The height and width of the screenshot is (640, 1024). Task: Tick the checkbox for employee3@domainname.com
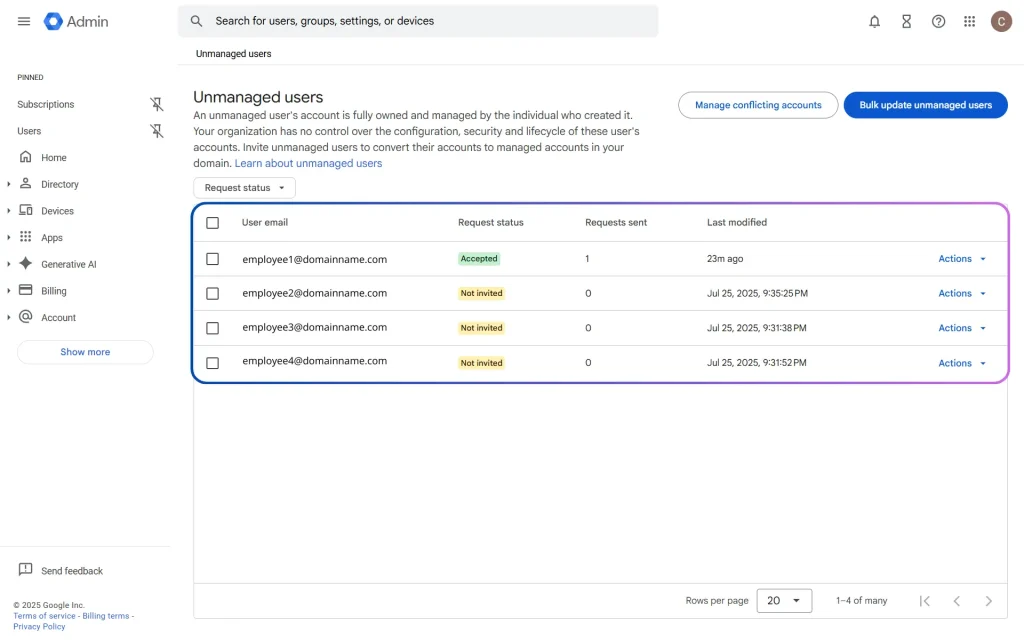212,328
